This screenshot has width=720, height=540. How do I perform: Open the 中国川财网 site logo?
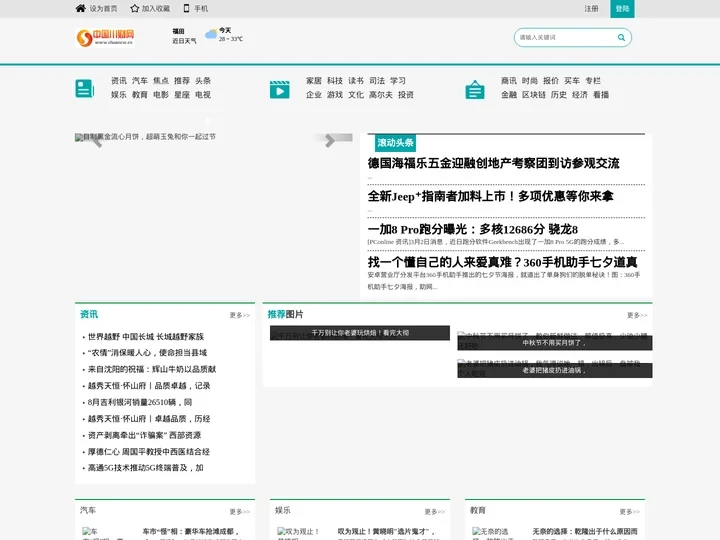pos(105,38)
